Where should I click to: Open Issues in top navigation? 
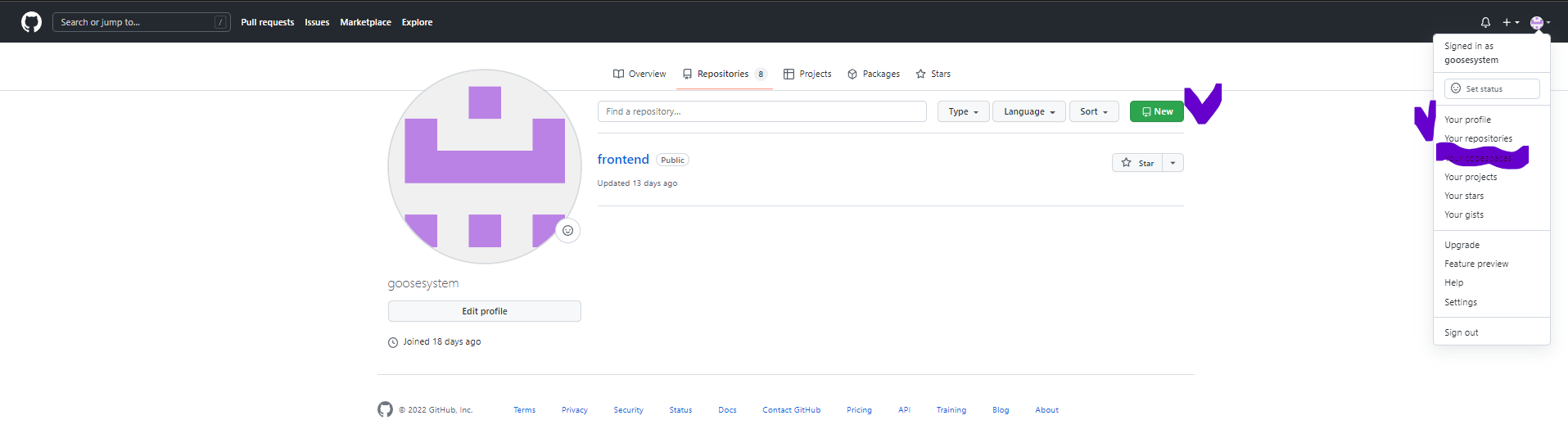pyautogui.click(x=317, y=22)
